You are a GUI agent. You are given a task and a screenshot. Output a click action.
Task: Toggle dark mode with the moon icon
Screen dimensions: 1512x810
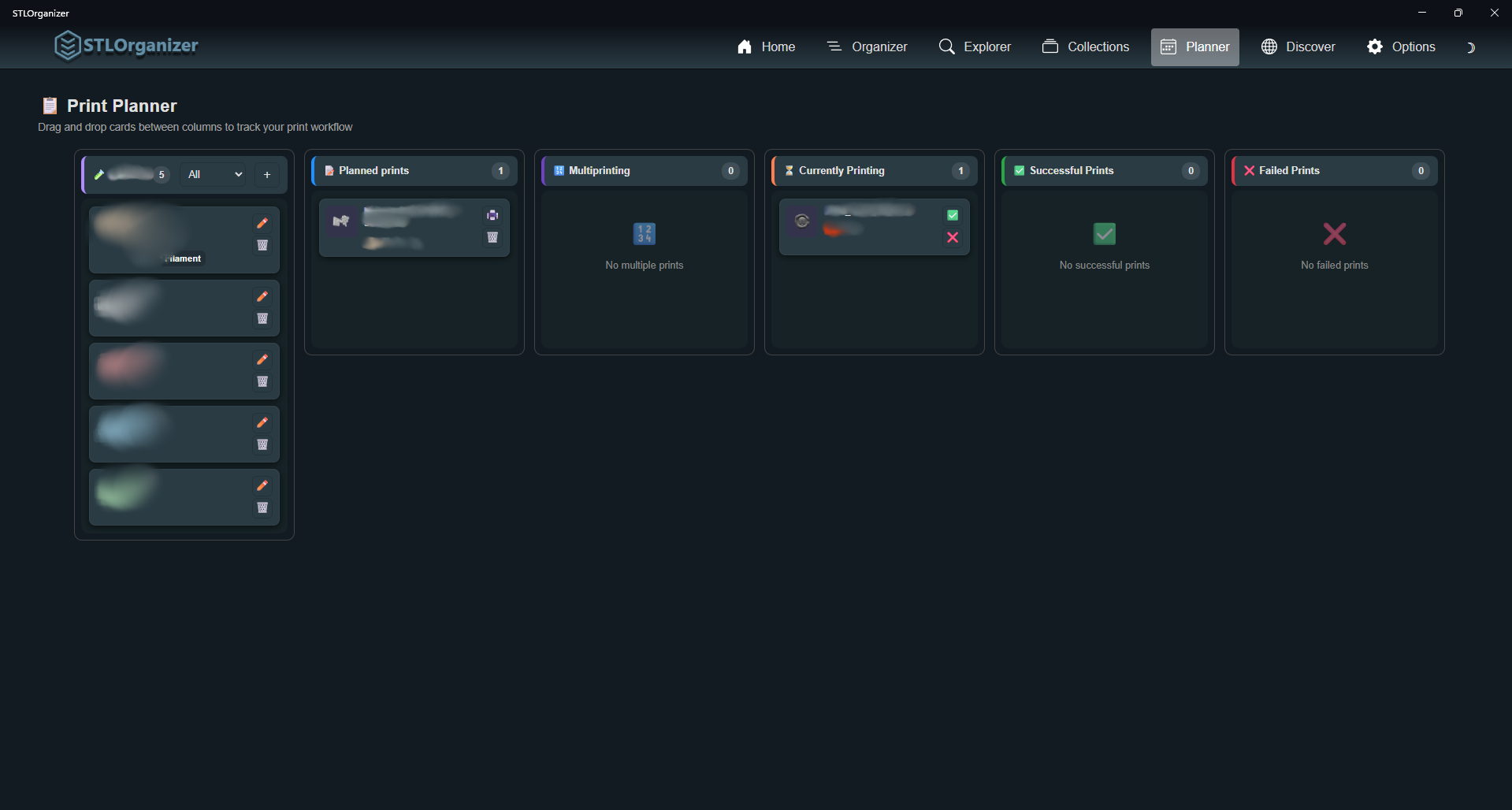pyautogui.click(x=1469, y=47)
